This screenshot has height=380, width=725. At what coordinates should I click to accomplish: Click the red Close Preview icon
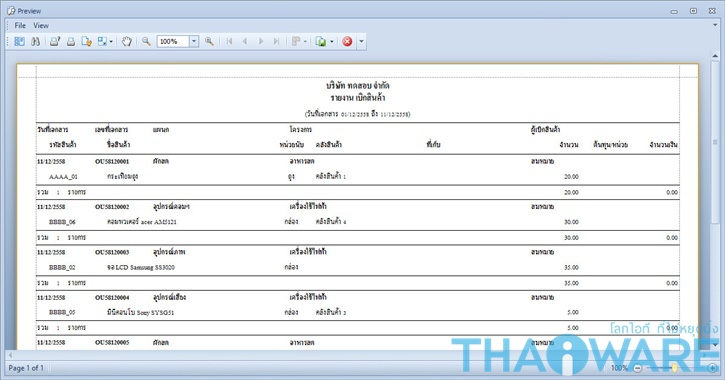347,42
